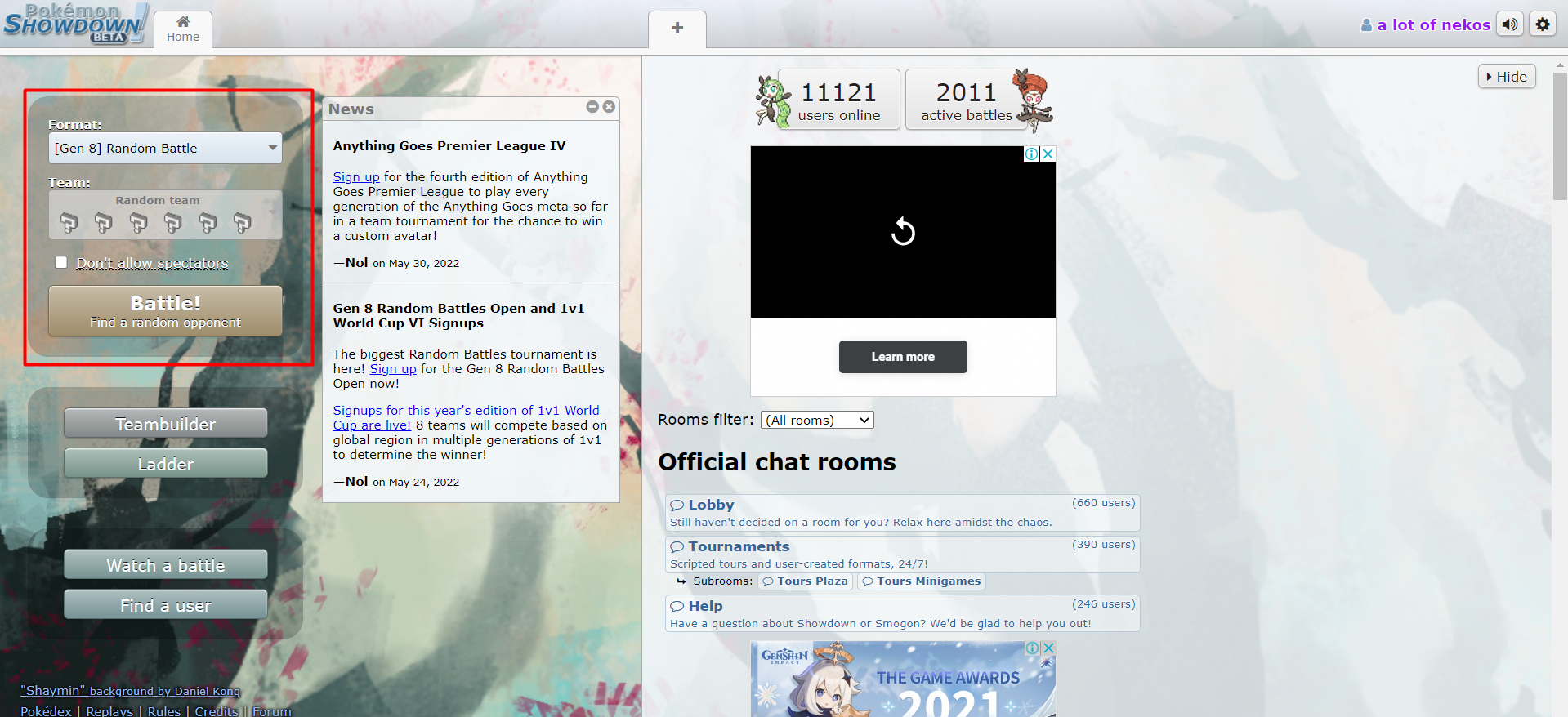Image resolution: width=1568 pixels, height=717 pixels.
Task: Collapse the rooms panel with Hide
Action: (x=1507, y=77)
